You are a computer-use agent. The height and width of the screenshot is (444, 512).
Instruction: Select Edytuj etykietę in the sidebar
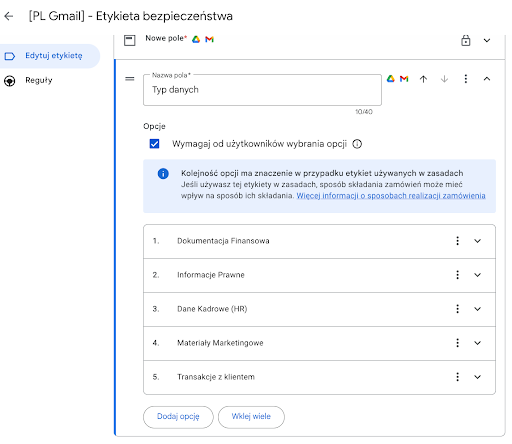[50, 56]
